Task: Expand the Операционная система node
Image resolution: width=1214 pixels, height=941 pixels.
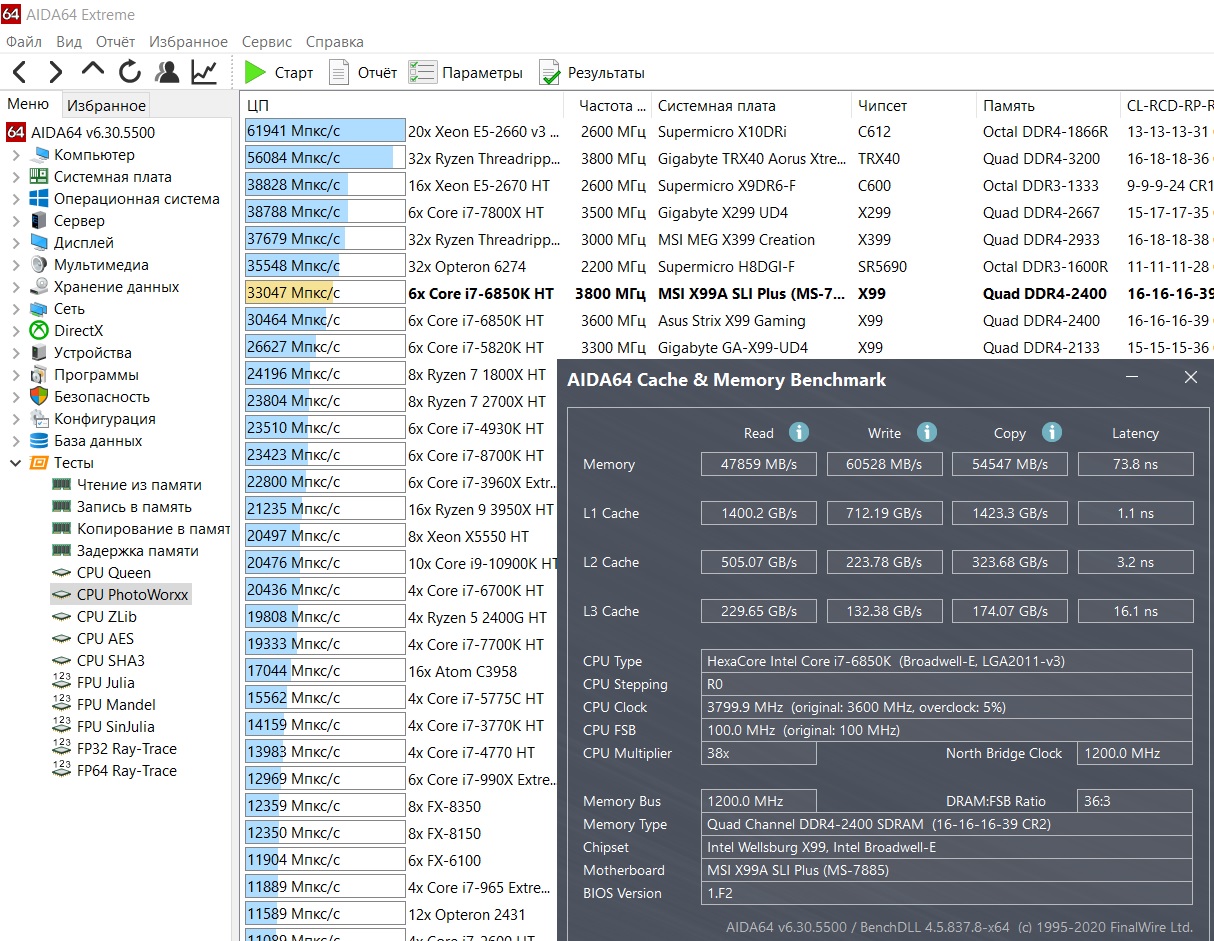Action: [x=16, y=199]
